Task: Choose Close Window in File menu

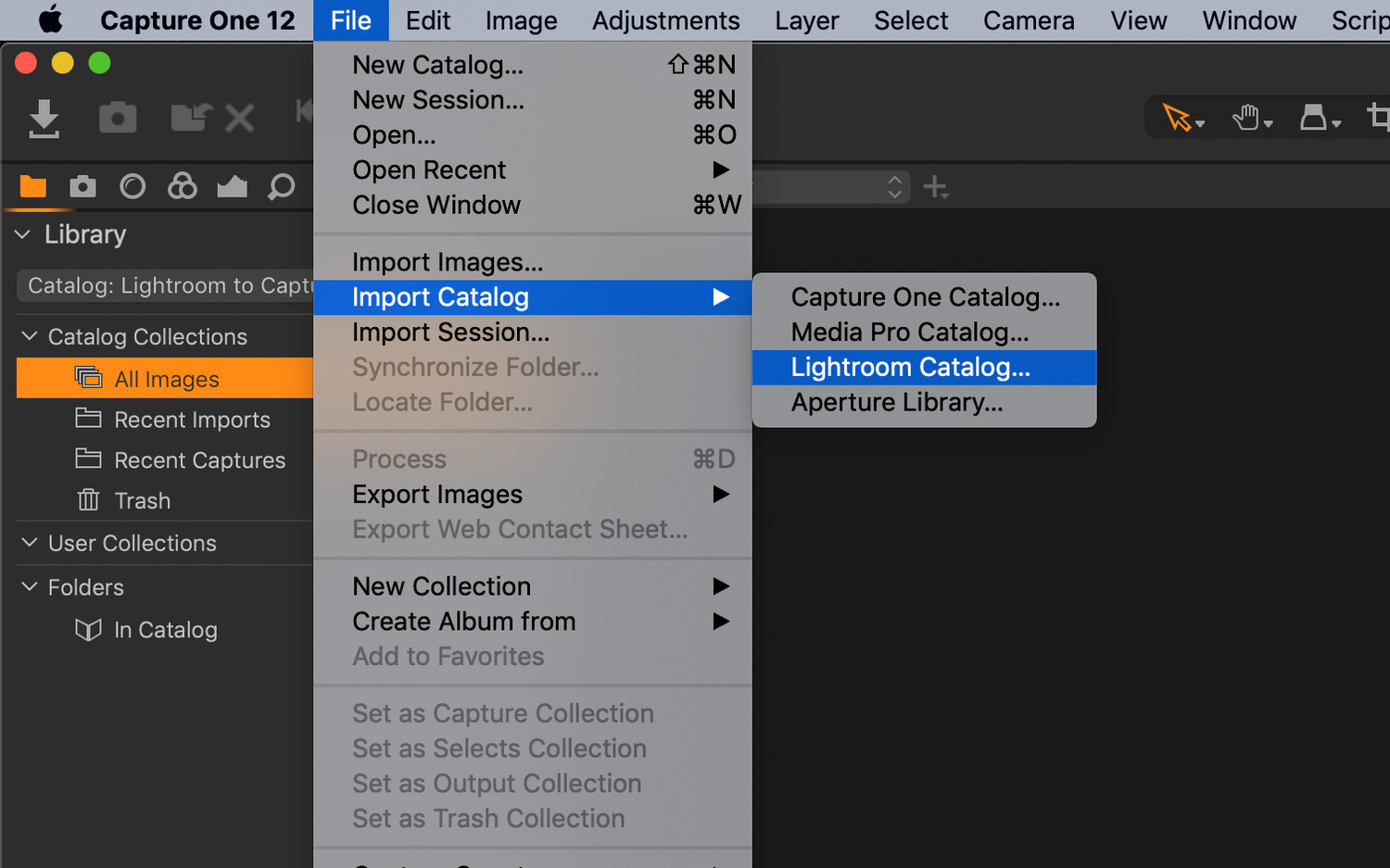Action: (532, 205)
